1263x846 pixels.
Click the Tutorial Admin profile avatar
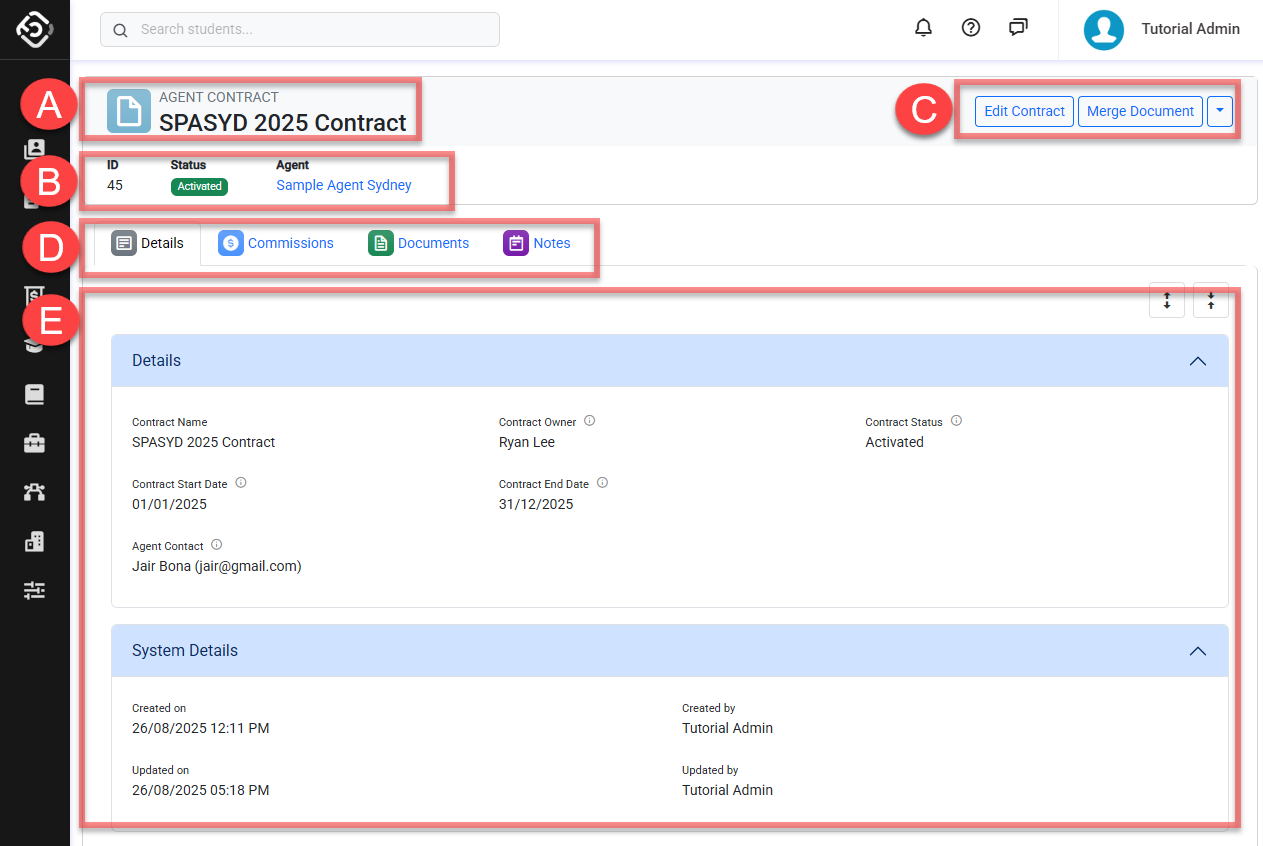(x=1103, y=30)
